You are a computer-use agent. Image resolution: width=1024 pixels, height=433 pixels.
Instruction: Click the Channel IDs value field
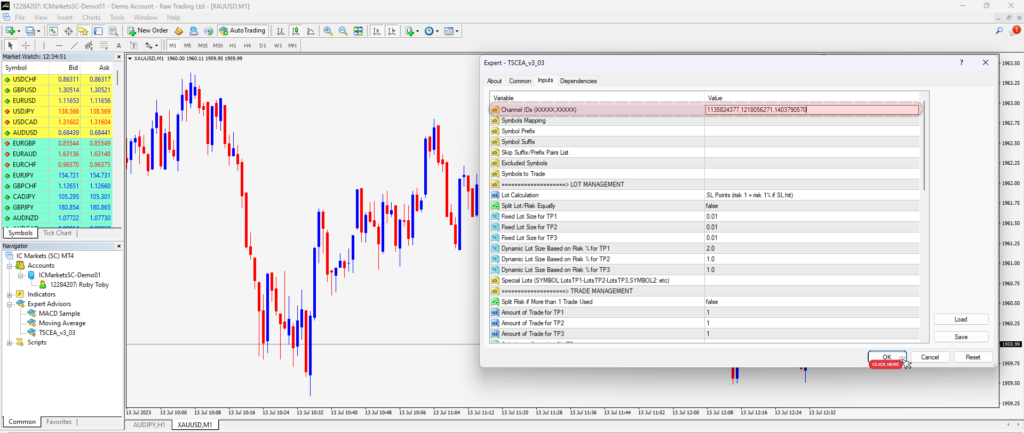tap(812, 110)
